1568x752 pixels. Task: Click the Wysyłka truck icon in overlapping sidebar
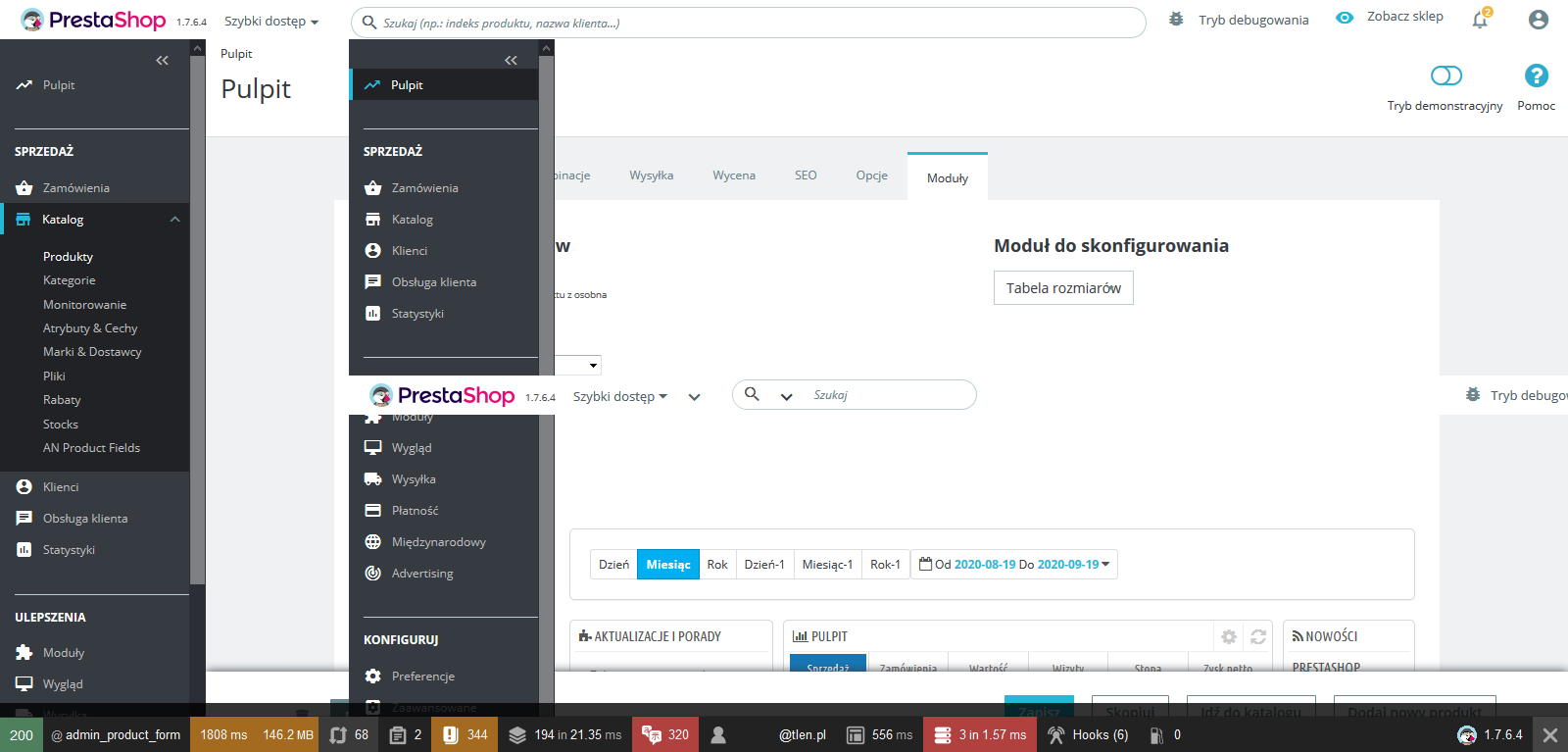coord(373,479)
